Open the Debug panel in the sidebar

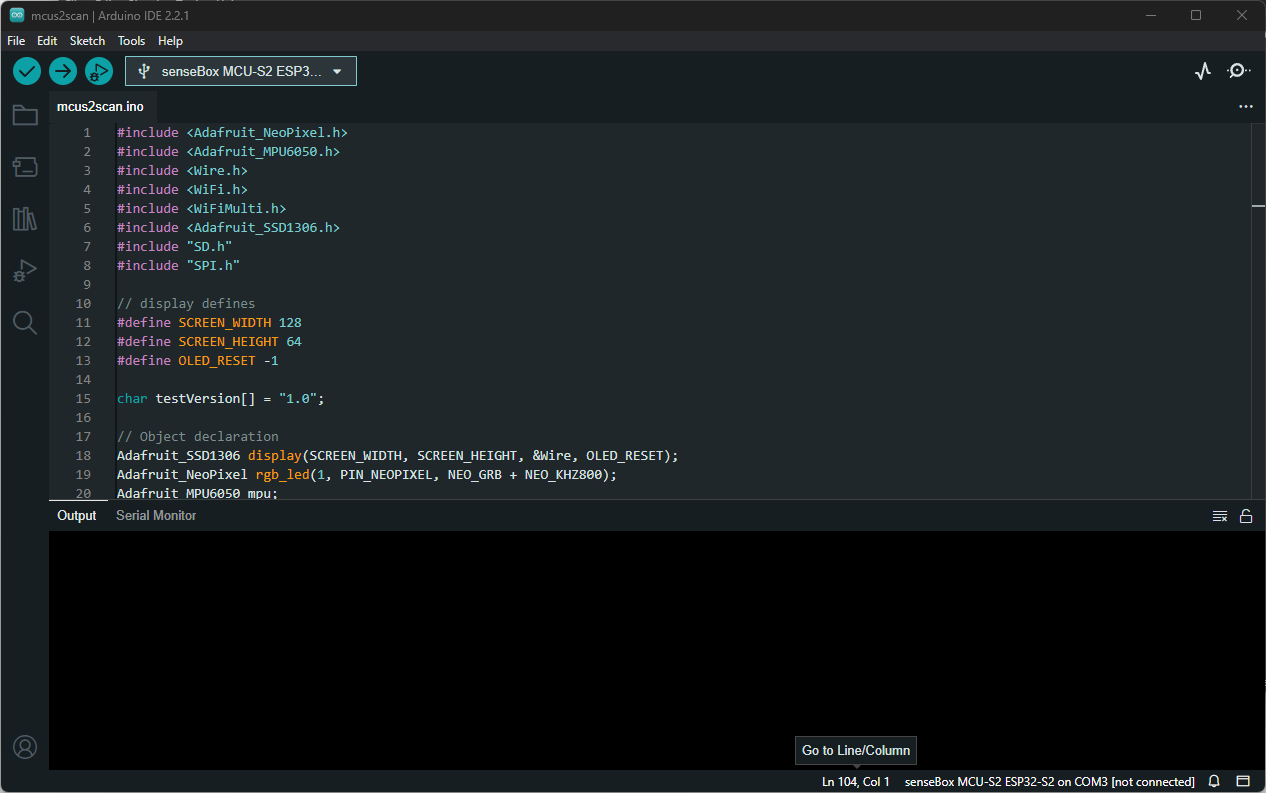point(25,271)
